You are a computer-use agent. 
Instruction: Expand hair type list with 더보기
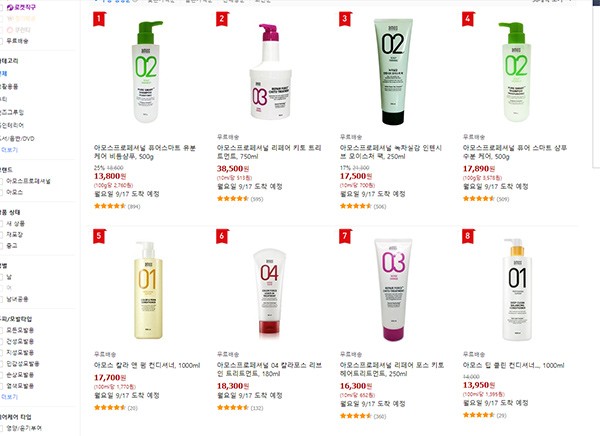click(x=9, y=397)
